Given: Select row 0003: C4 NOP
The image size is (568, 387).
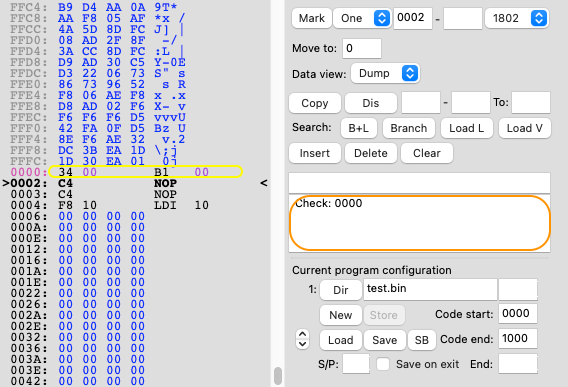Looking at the screenshot, I should click(93, 194).
